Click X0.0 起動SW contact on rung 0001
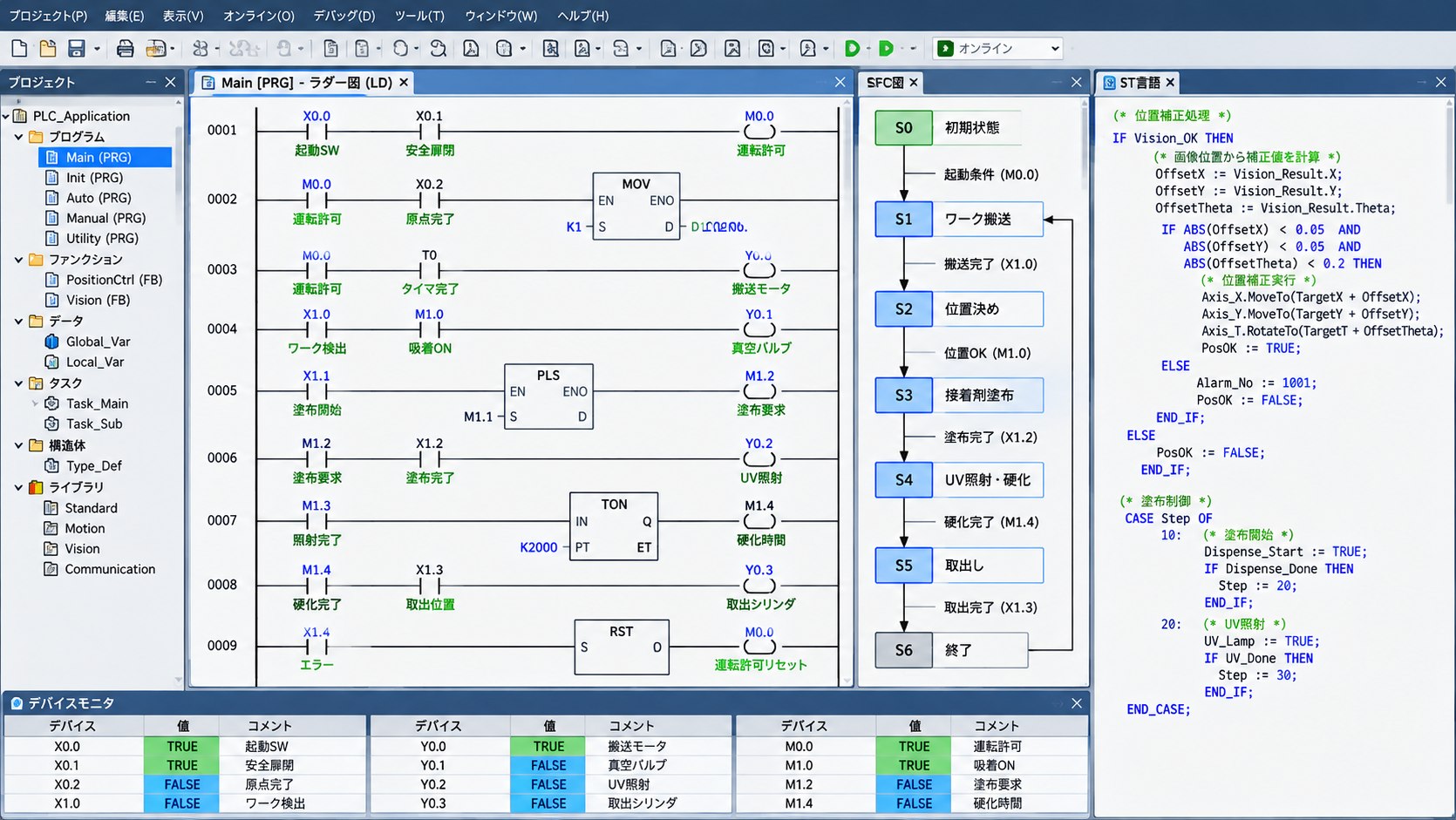 point(316,132)
